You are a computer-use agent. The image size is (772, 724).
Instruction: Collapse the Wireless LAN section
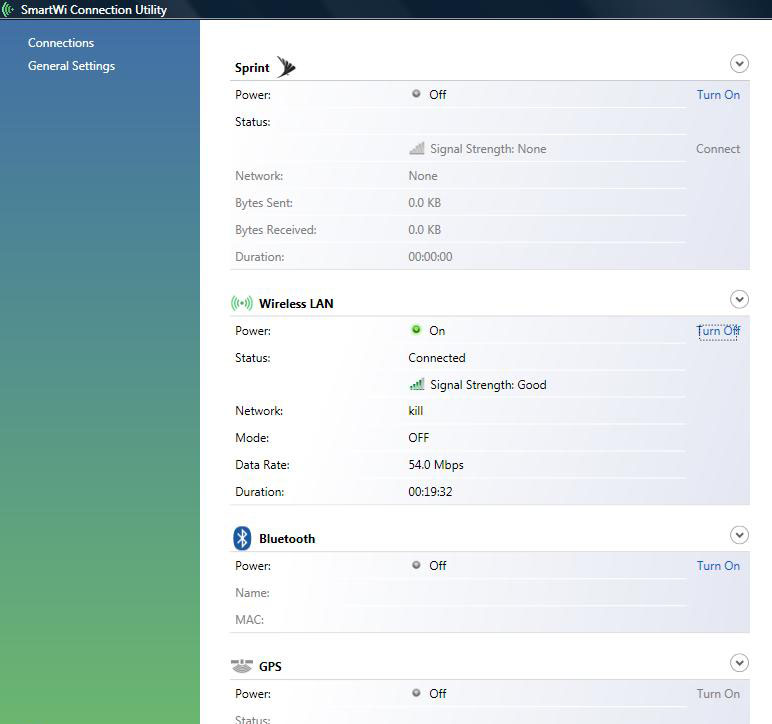[739, 299]
